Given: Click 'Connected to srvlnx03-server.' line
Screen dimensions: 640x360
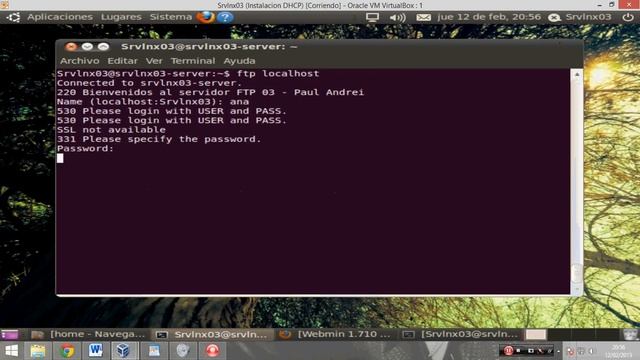Looking at the screenshot, I should click(x=149, y=83).
